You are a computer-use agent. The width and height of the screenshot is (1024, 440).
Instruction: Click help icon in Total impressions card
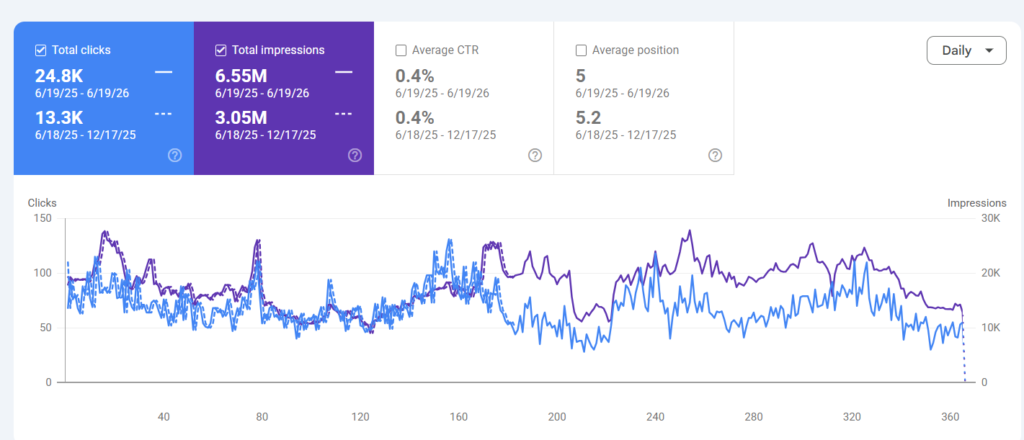[355, 155]
